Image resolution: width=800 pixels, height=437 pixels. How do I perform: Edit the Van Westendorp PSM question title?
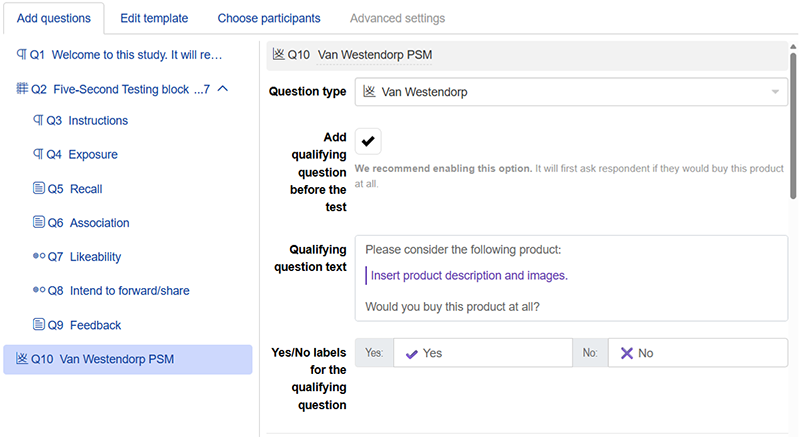coord(374,55)
